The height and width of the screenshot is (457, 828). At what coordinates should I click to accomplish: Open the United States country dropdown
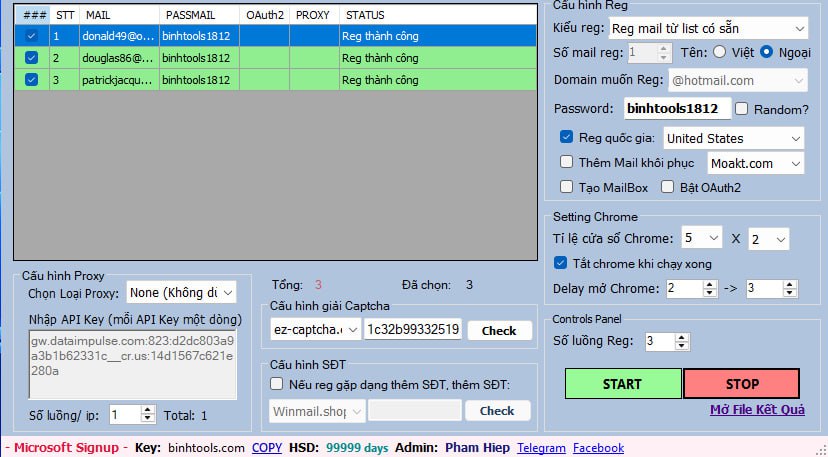coord(733,138)
